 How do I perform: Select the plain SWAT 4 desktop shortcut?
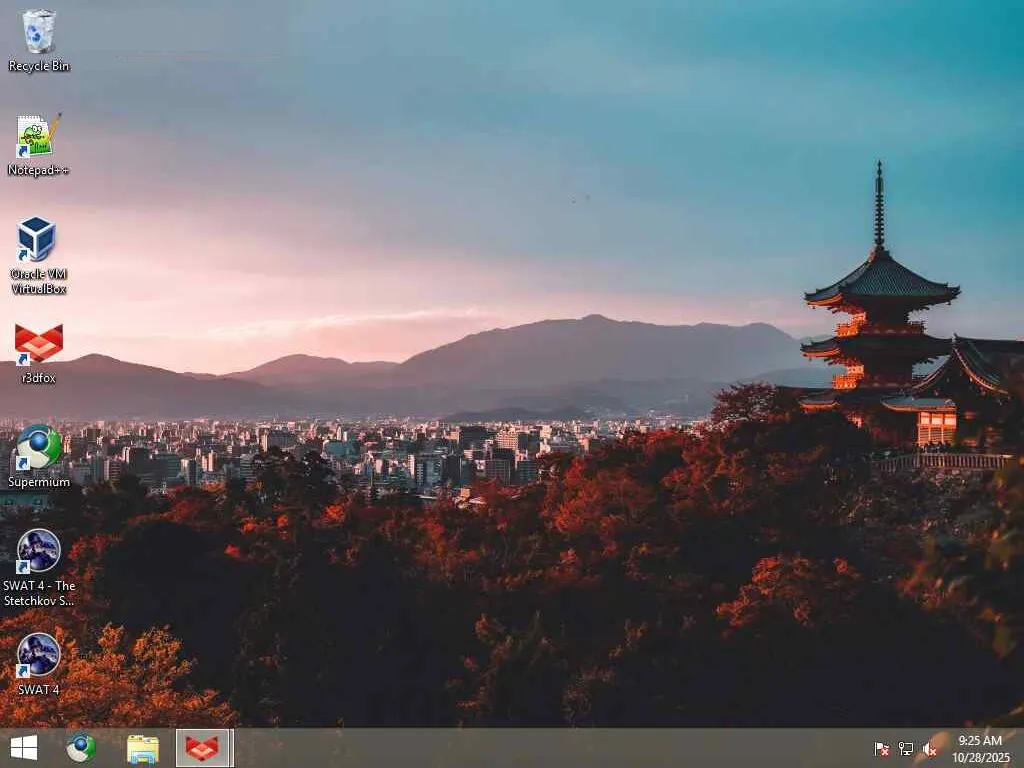39,664
